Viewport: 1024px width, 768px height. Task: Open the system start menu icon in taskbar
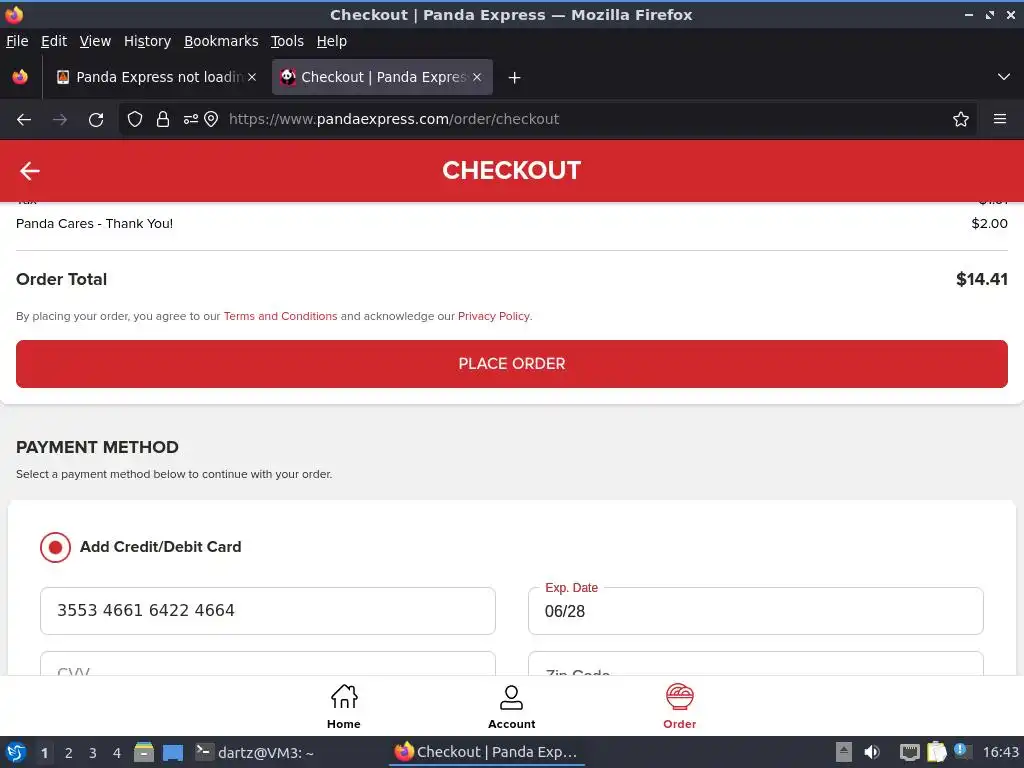tap(16, 752)
